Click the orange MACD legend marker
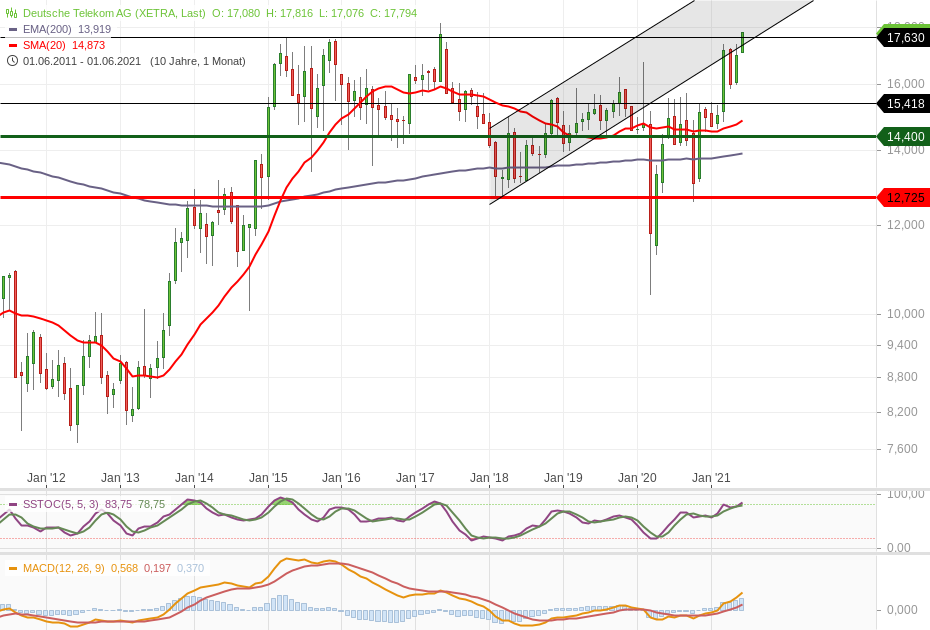Image resolution: width=930 pixels, height=630 pixels. click(13, 569)
